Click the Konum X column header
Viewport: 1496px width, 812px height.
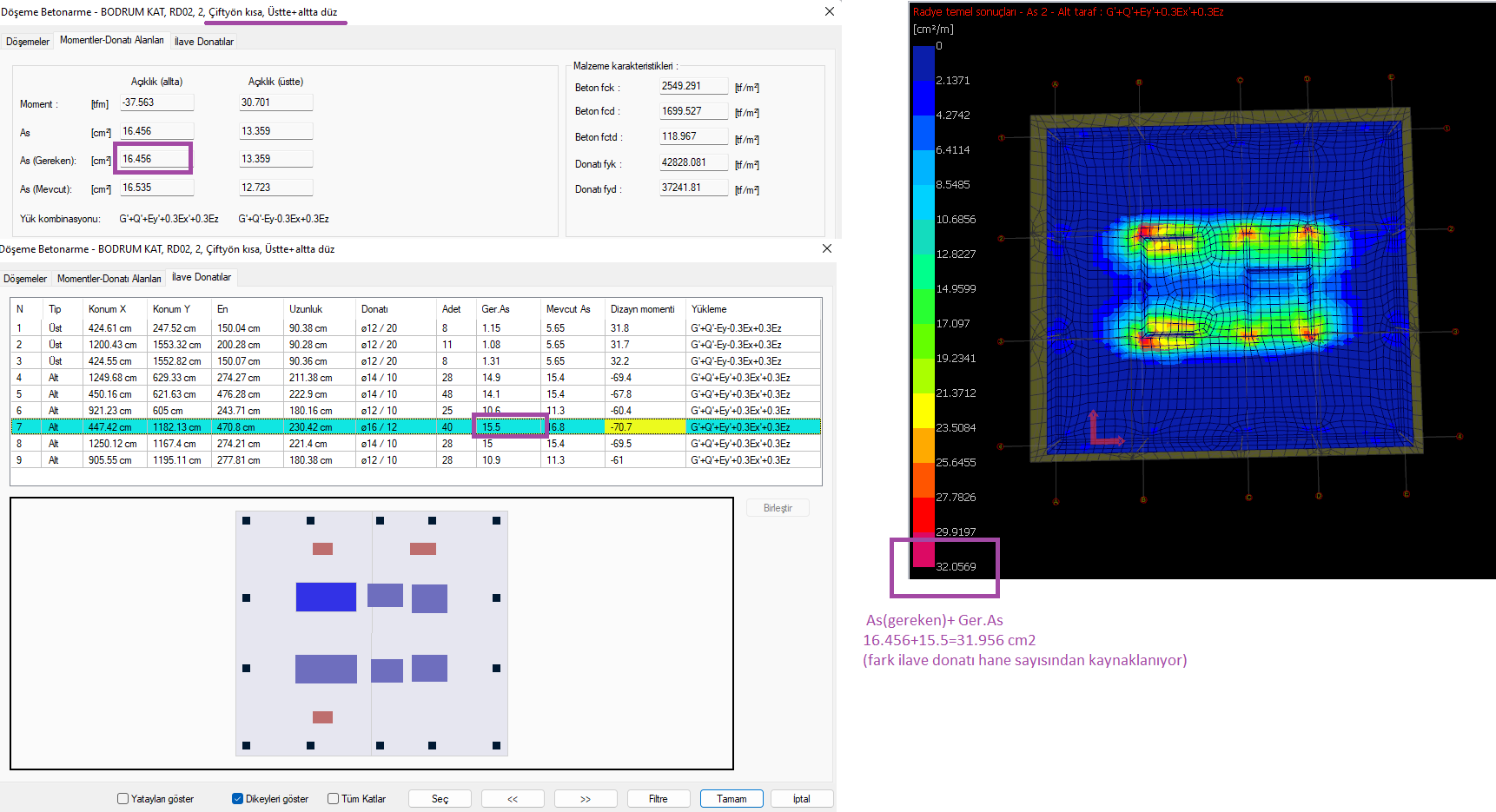pyautogui.click(x=115, y=309)
